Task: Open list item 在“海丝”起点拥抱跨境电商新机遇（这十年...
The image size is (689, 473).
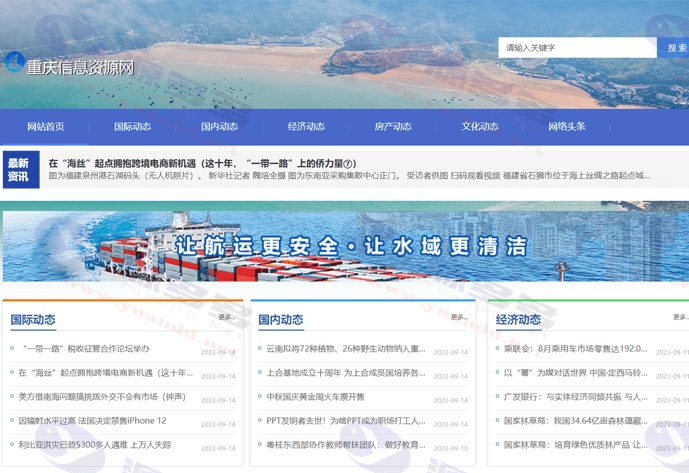Action: click(x=105, y=373)
